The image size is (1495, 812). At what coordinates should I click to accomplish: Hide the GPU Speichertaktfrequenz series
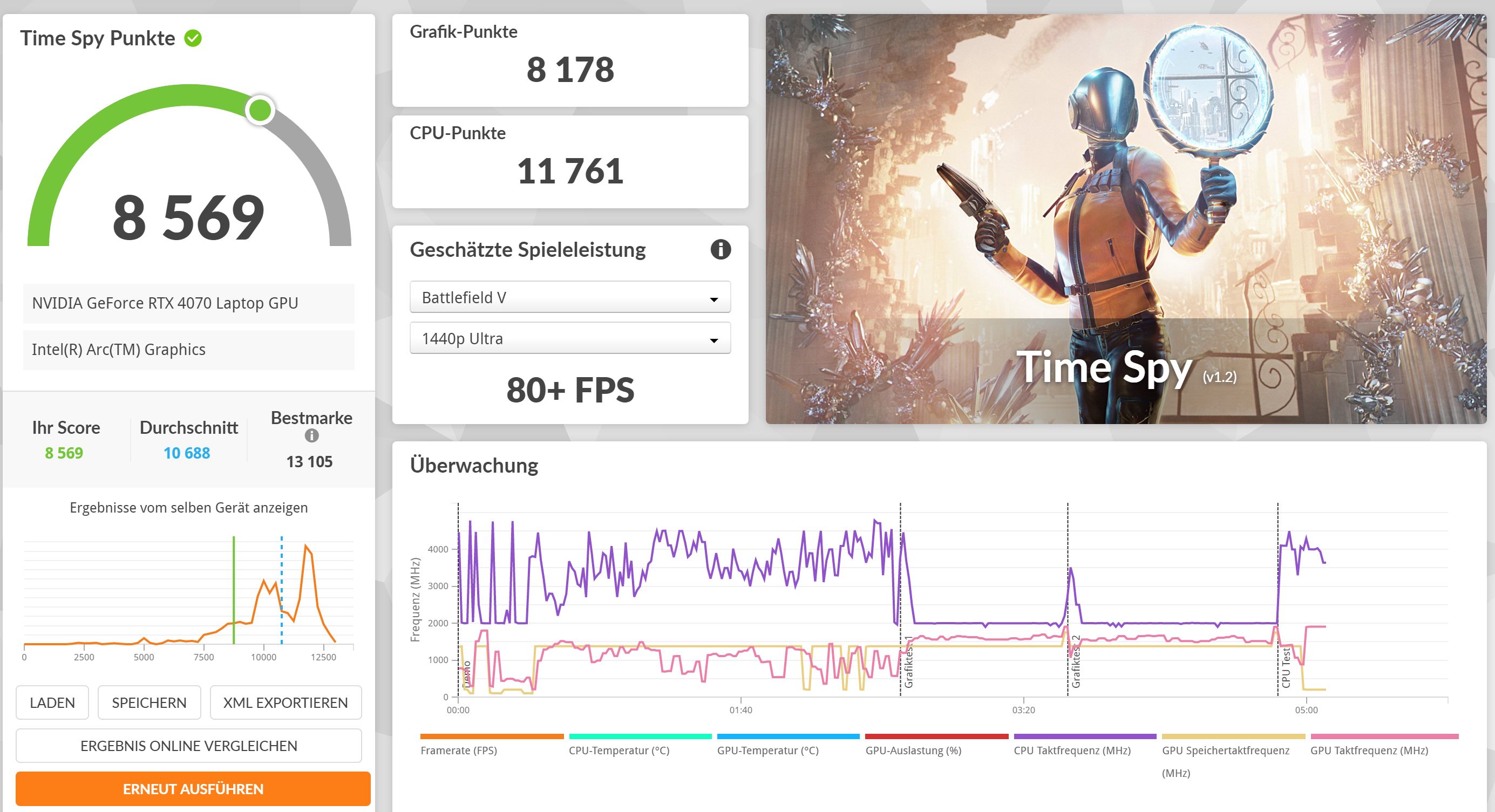(1225, 750)
